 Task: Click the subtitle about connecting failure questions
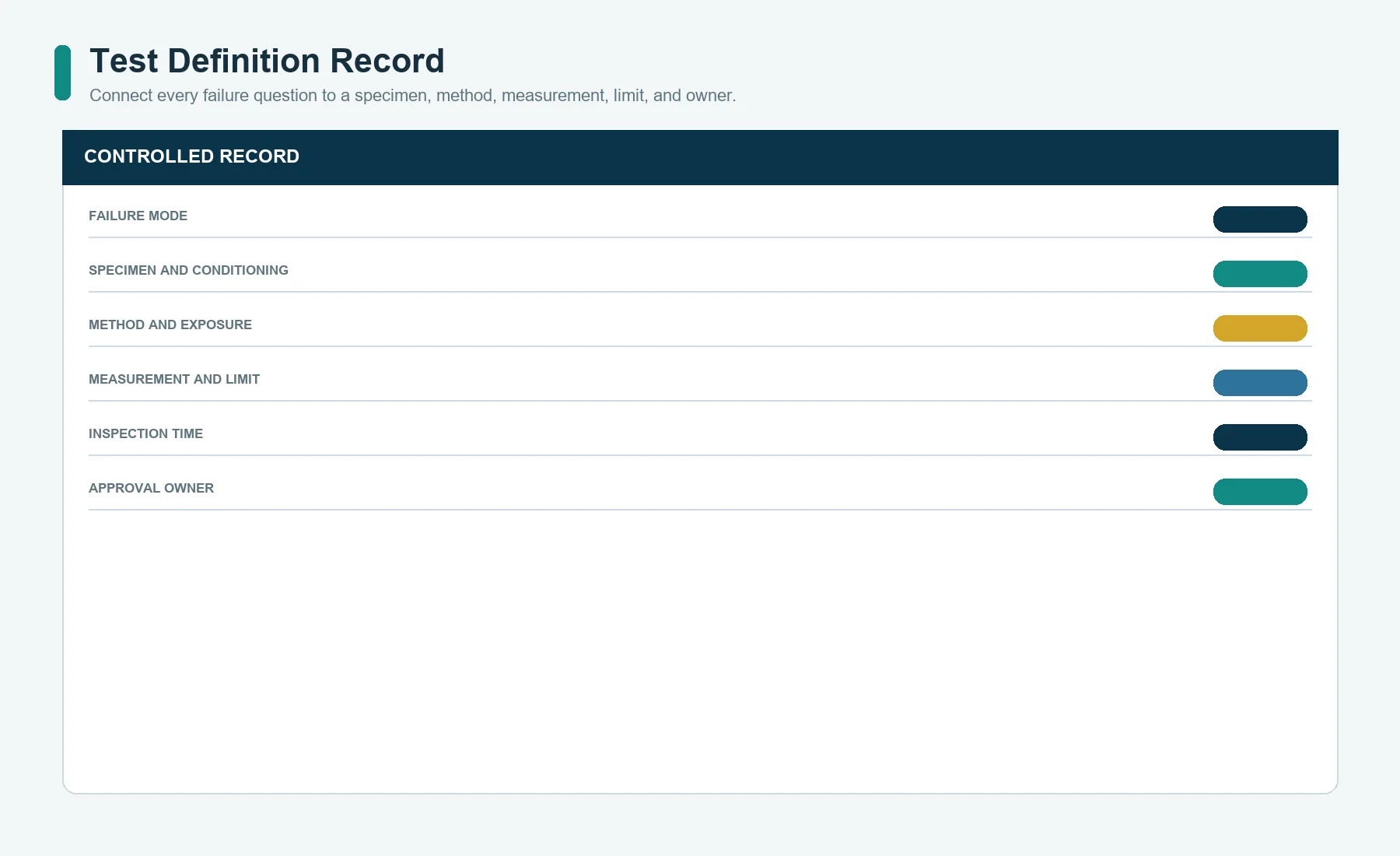412,96
